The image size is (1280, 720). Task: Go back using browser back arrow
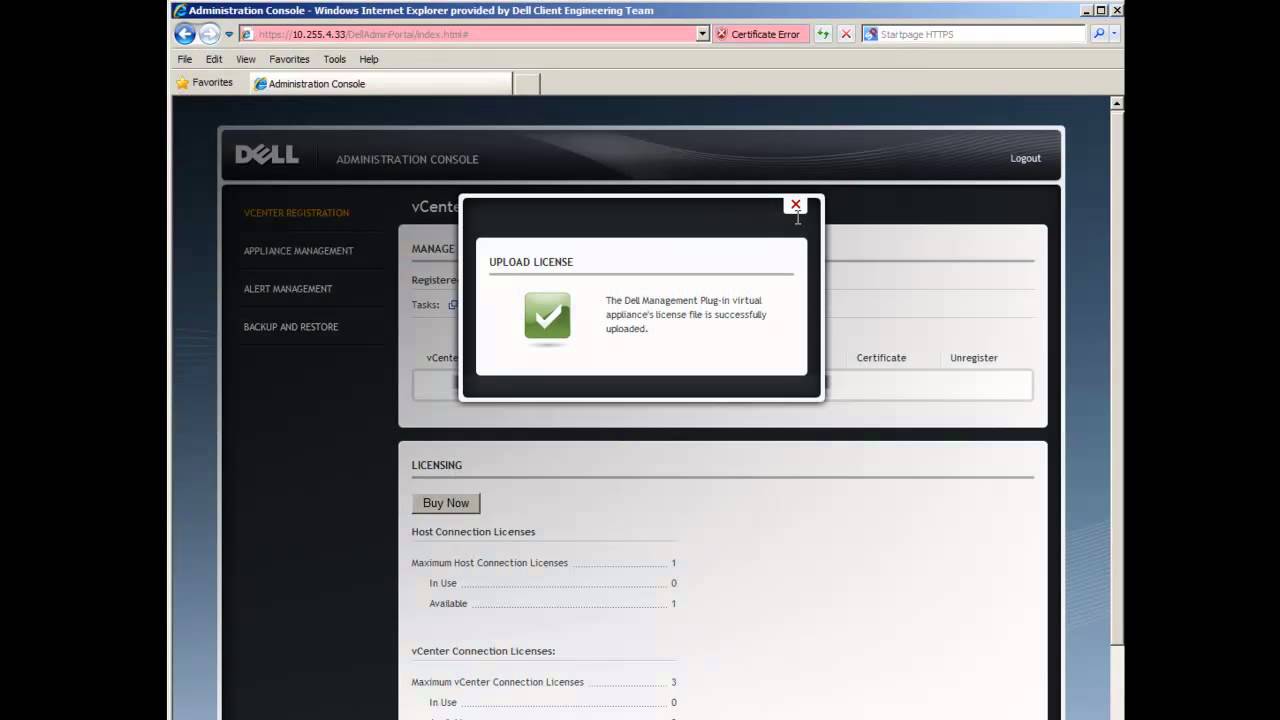click(x=185, y=34)
